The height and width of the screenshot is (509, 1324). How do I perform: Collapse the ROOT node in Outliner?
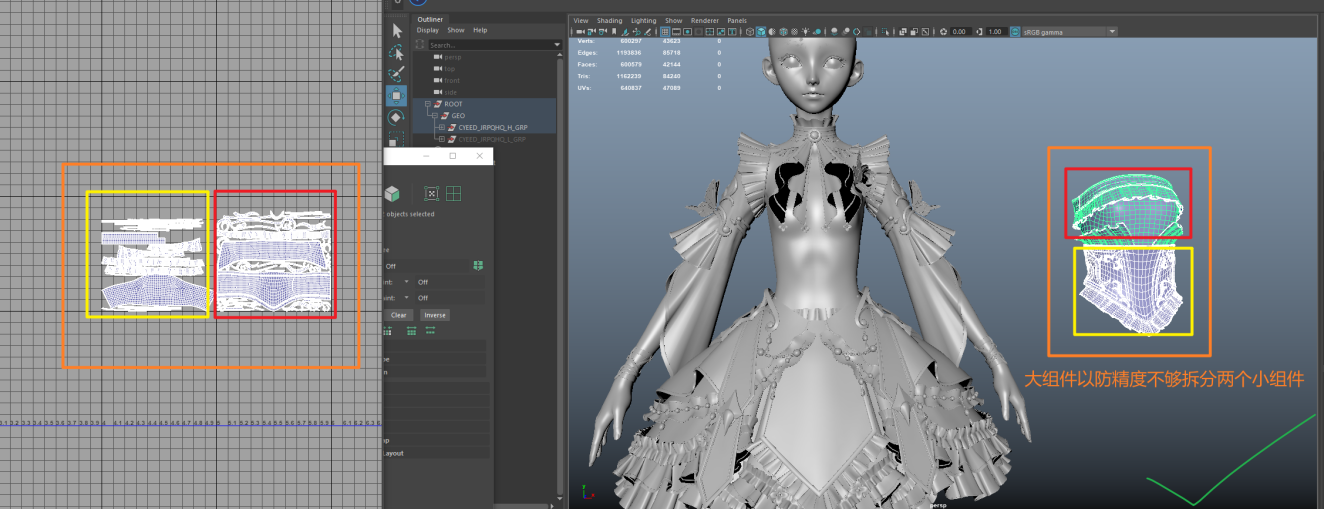[428, 104]
